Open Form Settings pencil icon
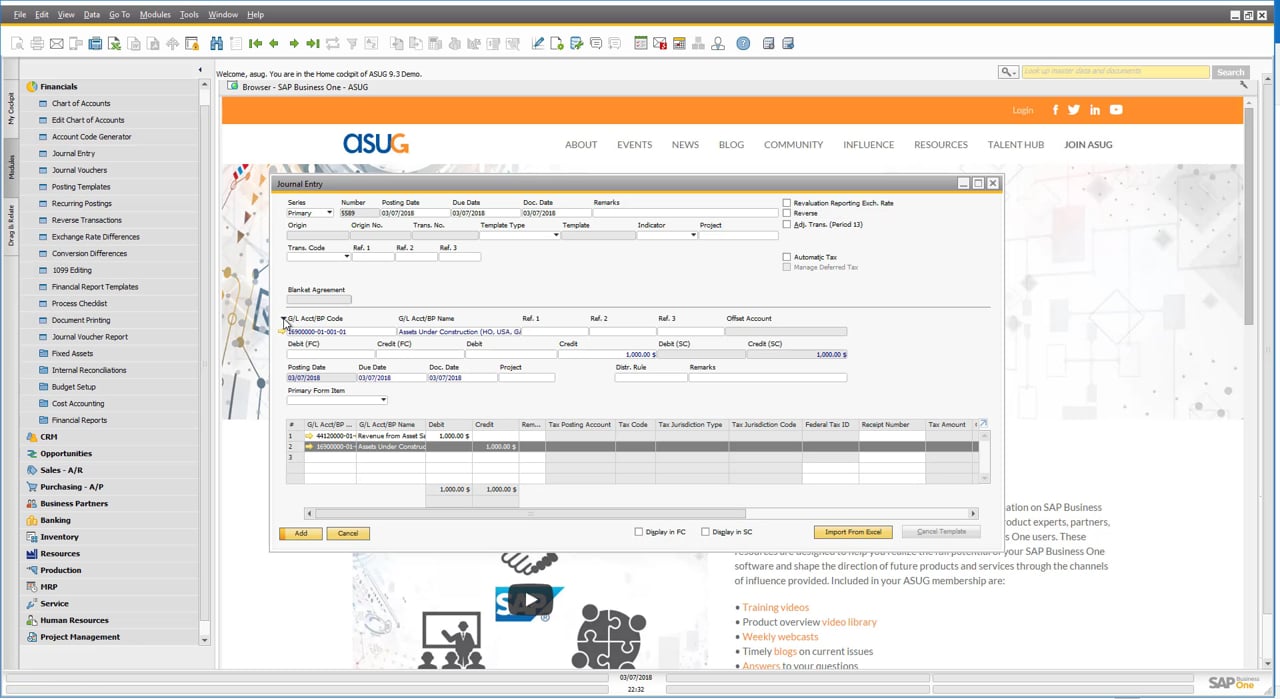The height and width of the screenshot is (699, 1280). pos(537,43)
